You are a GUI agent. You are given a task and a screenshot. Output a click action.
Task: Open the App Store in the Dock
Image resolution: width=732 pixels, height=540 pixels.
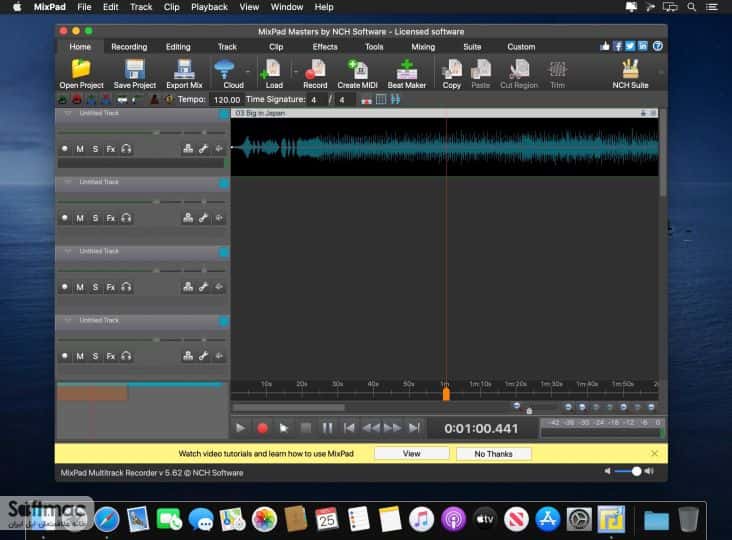pyautogui.click(x=548, y=519)
